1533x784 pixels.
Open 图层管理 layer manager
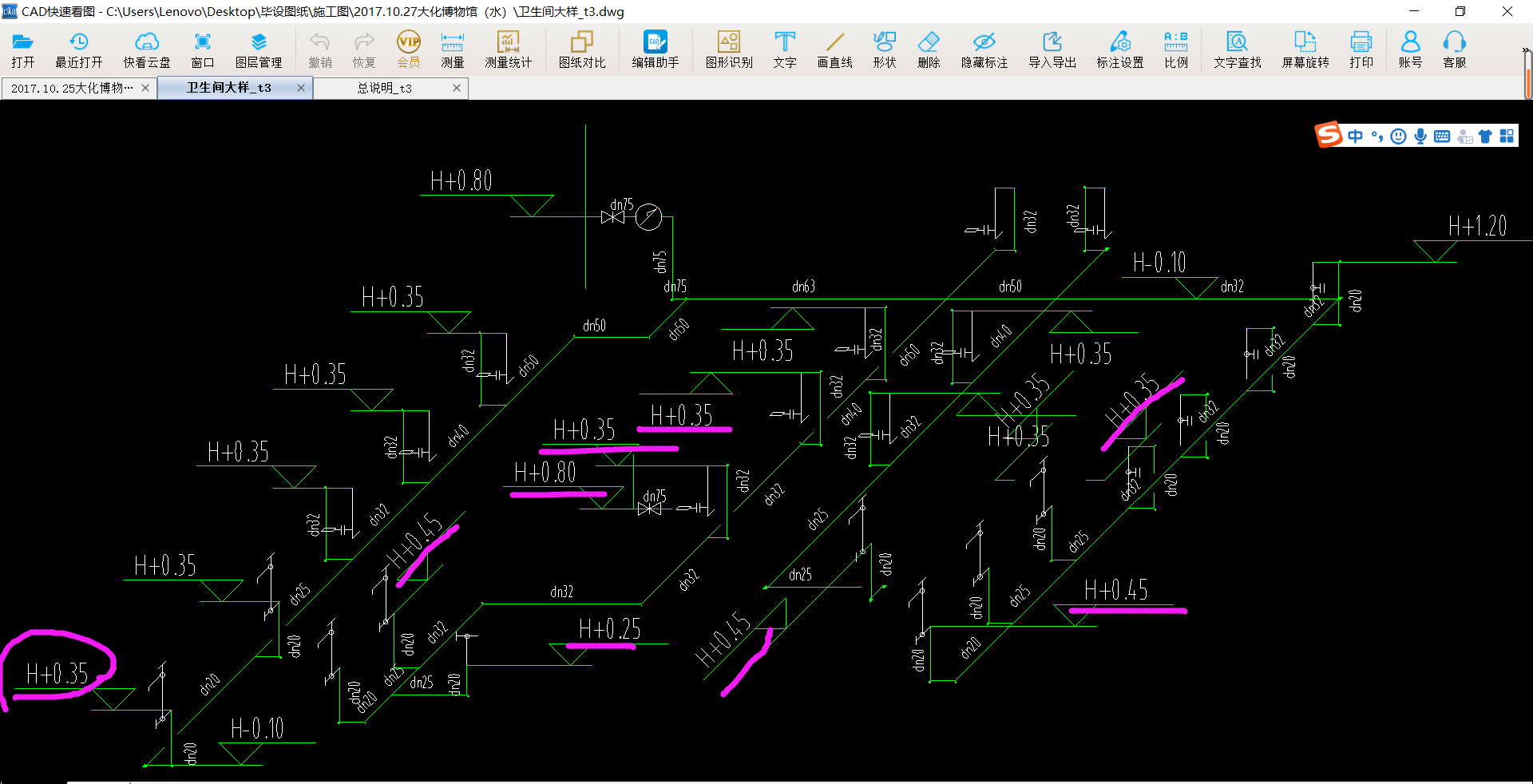coord(259,49)
